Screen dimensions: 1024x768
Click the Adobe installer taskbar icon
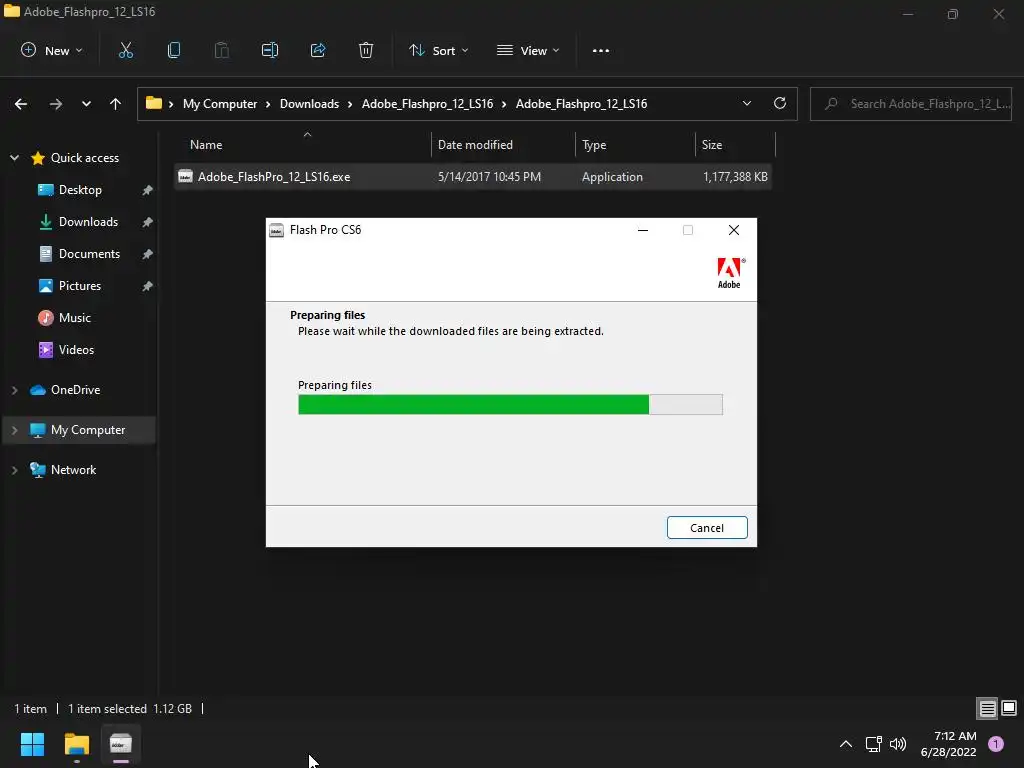tap(121, 744)
